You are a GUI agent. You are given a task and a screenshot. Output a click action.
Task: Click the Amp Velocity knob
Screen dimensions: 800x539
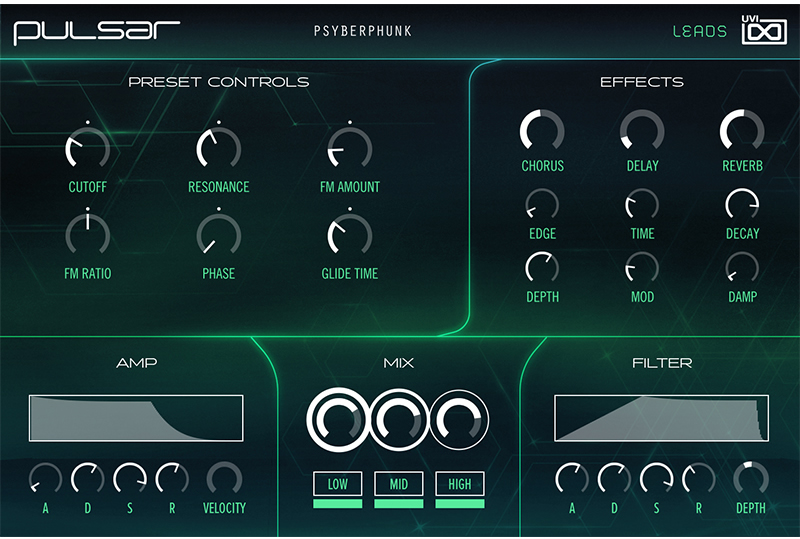click(x=224, y=479)
